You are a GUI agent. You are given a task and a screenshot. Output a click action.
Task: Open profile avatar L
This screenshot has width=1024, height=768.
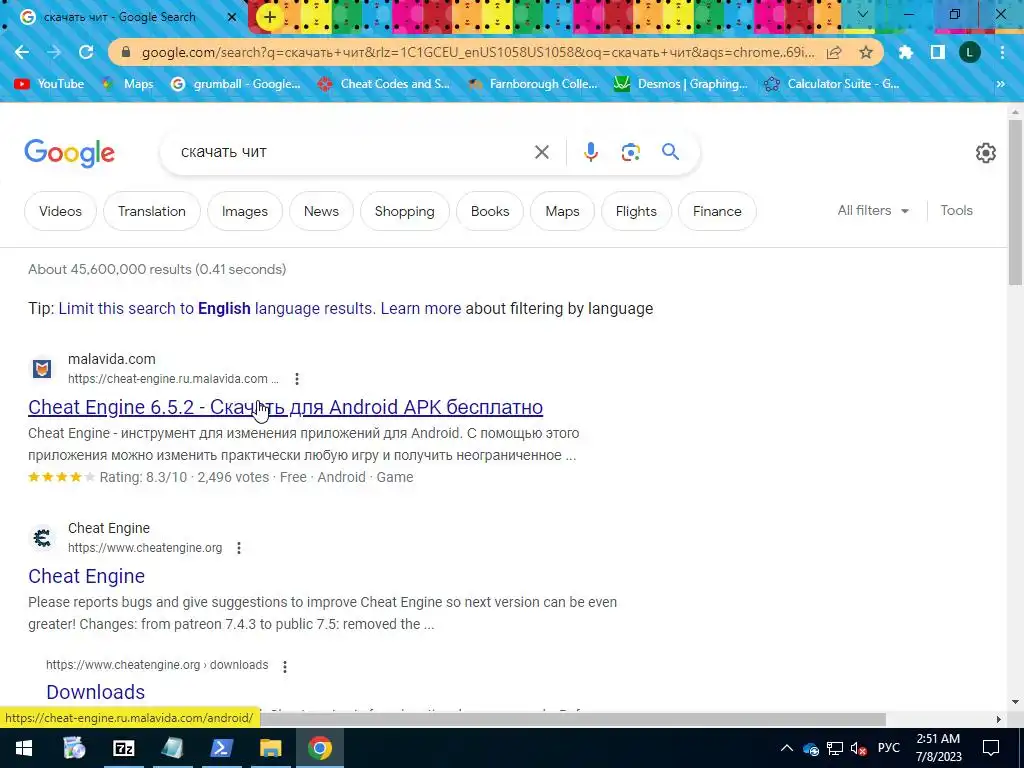click(970, 52)
